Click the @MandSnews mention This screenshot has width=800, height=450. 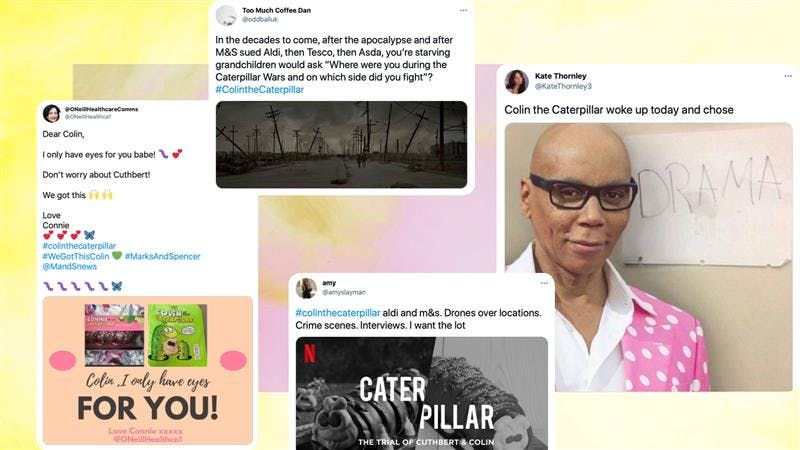[69, 266]
